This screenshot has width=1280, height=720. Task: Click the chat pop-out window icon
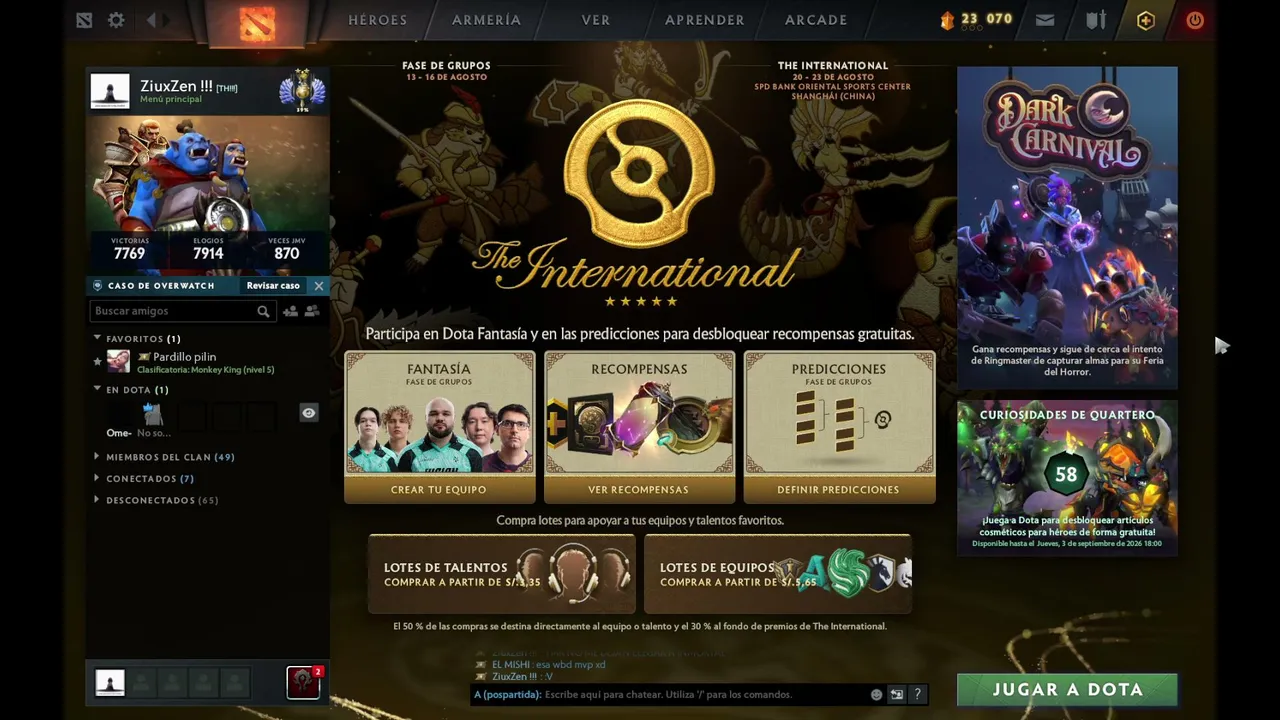coord(897,694)
